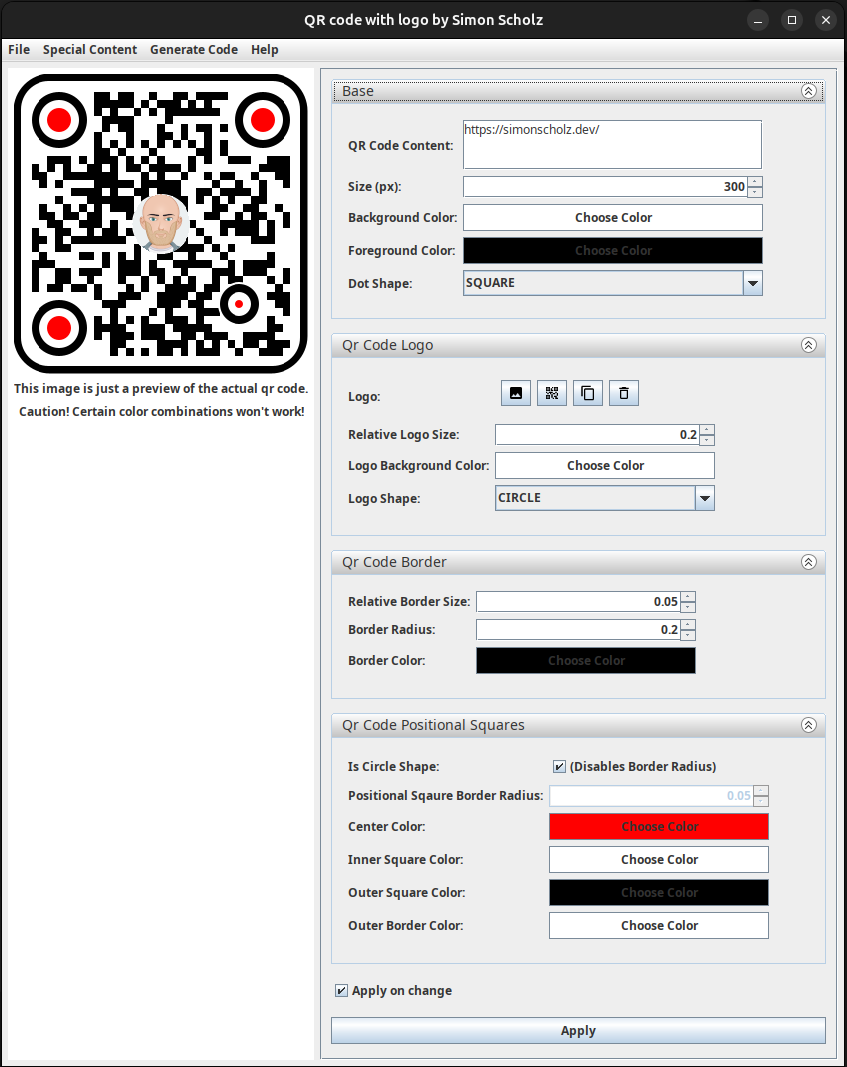Screen dimensions: 847x1067
Task: Click the QR code icon button for logo
Action: (552, 393)
